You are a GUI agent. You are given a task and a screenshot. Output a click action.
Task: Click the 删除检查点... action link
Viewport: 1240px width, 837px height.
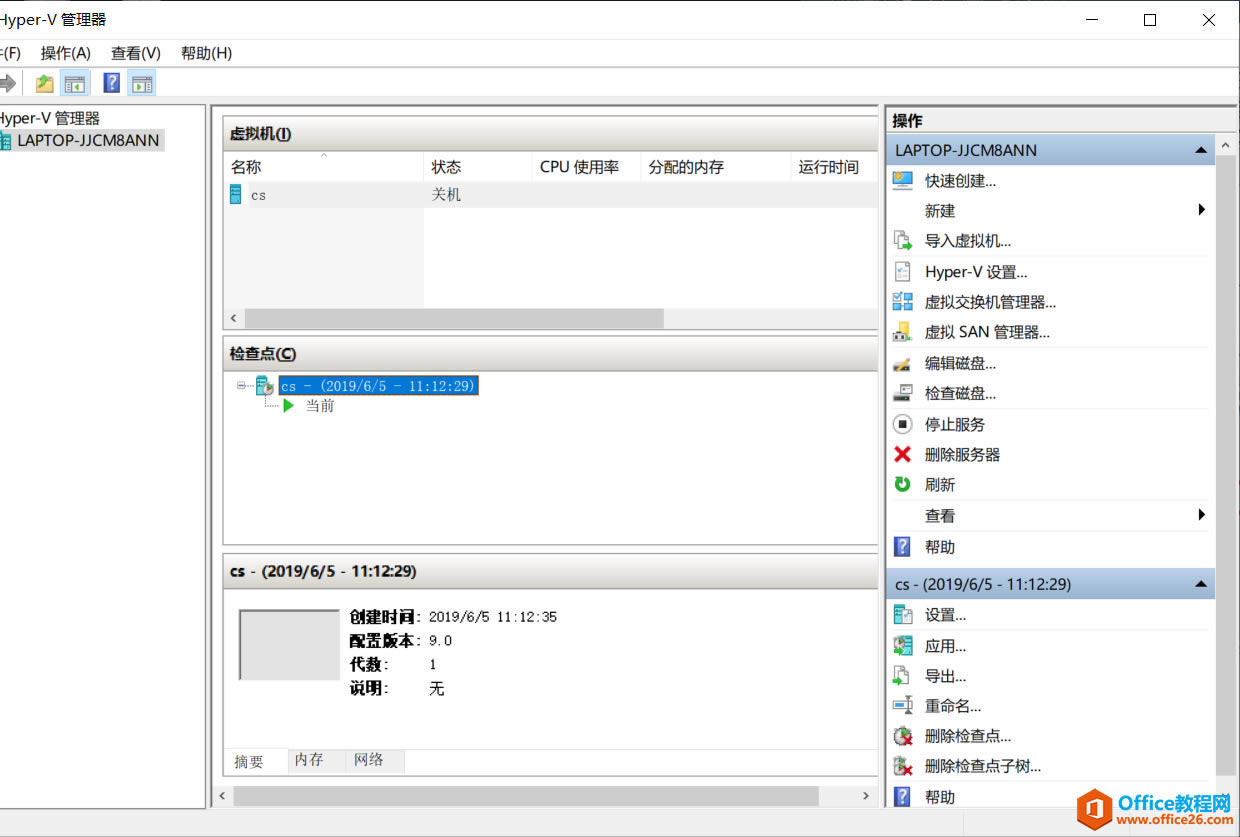[x=968, y=736]
